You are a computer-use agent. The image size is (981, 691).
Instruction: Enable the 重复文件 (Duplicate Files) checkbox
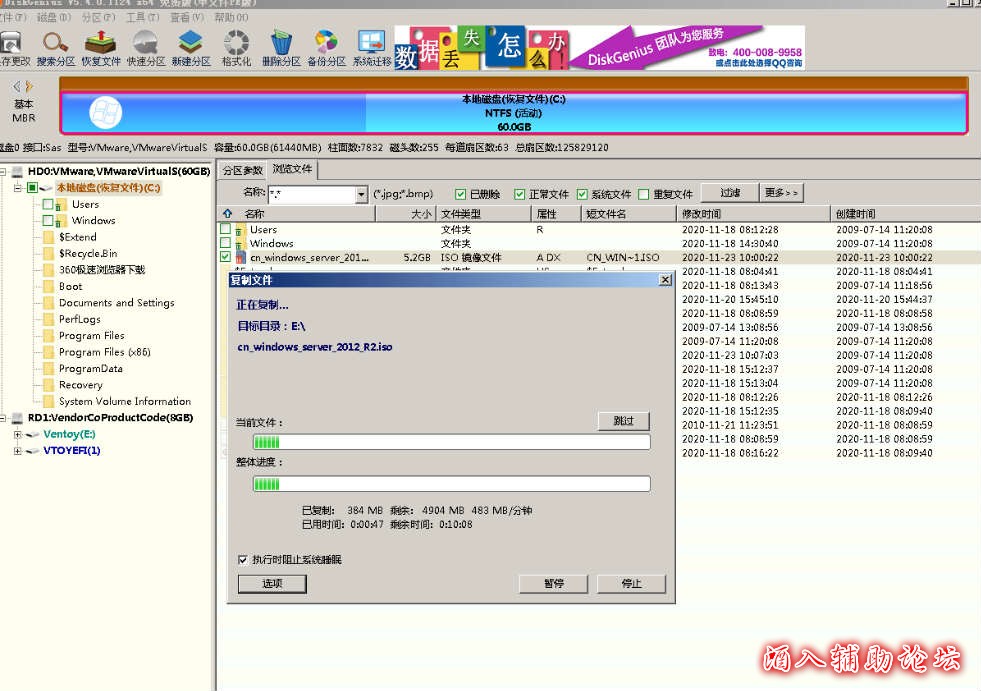click(x=644, y=194)
